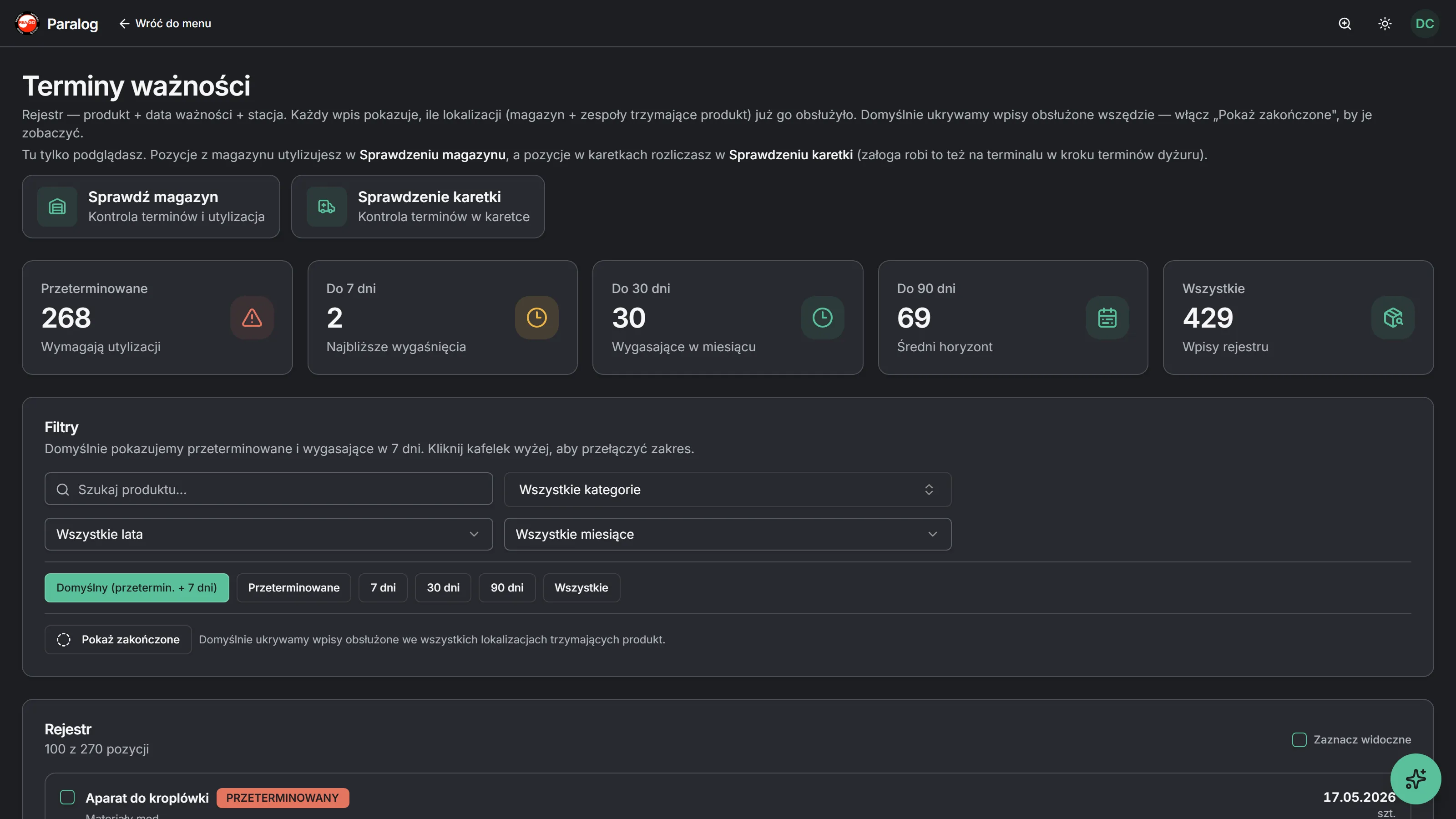The height and width of the screenshot is (819, 1456).
Task: Open the Sprawdzenie karetki card
Action: click(418, 206)
